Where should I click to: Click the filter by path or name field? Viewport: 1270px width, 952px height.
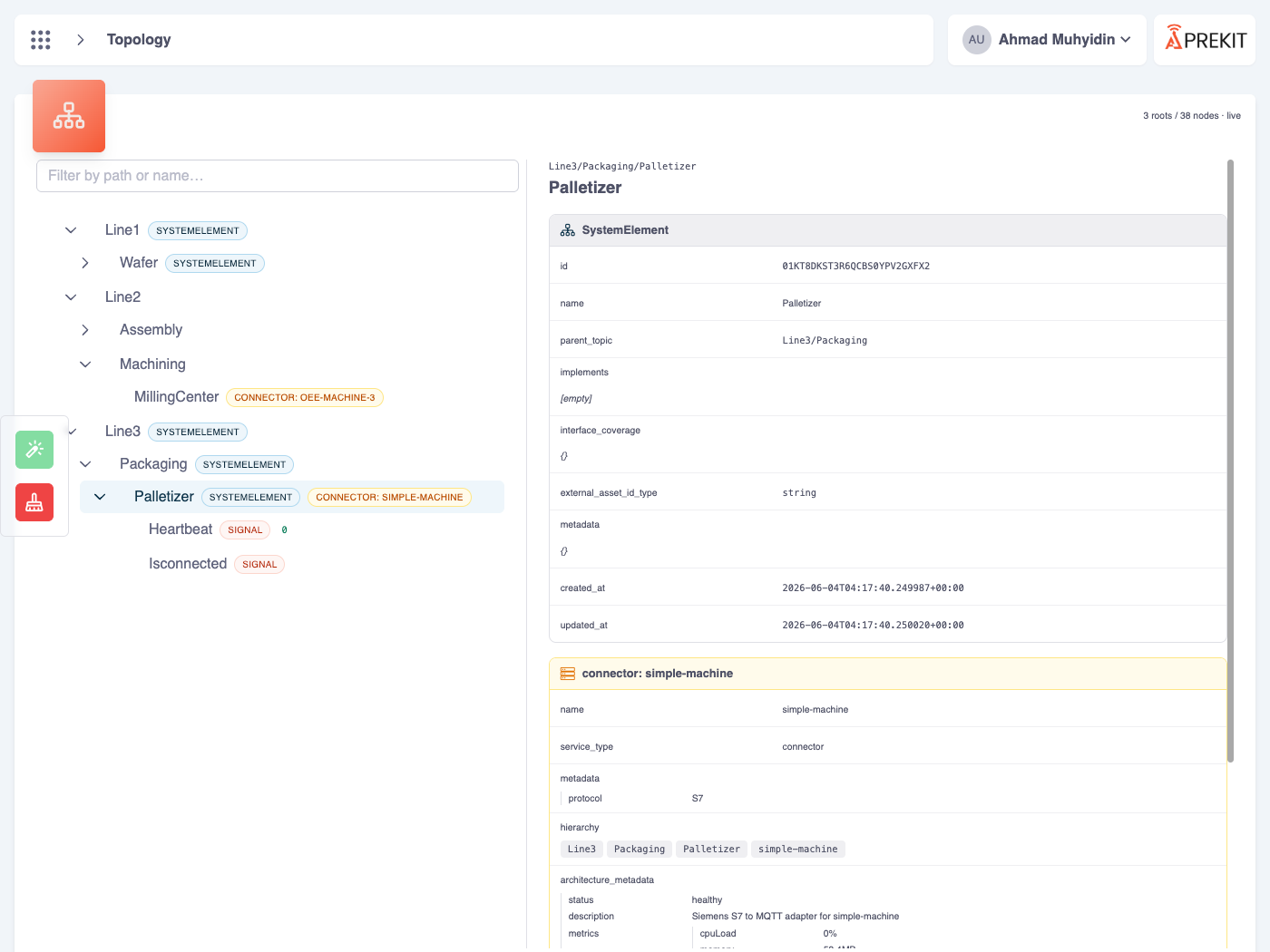point(278,176)
